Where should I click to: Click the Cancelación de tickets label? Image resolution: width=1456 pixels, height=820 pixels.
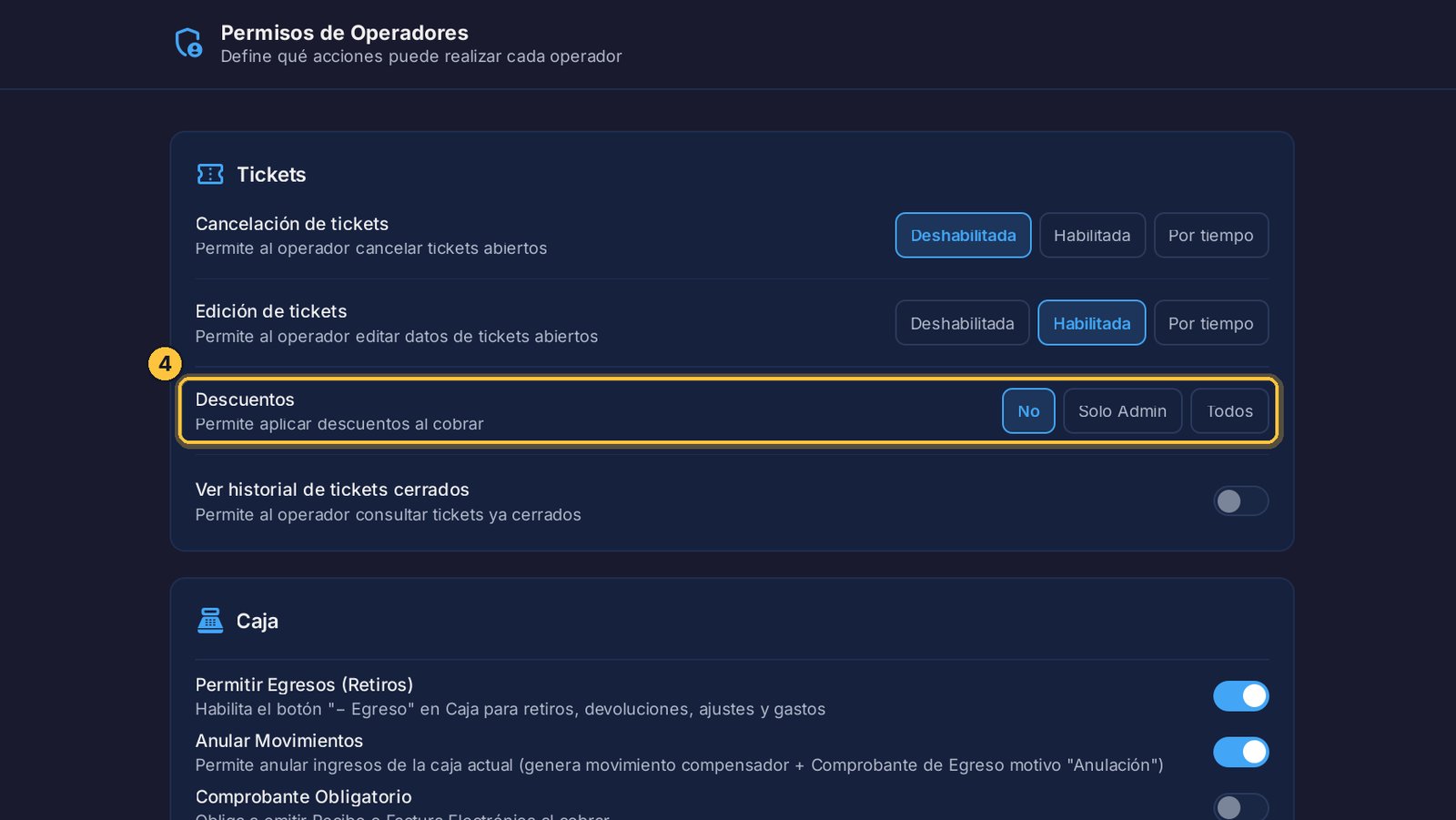(x=292, y=224)
